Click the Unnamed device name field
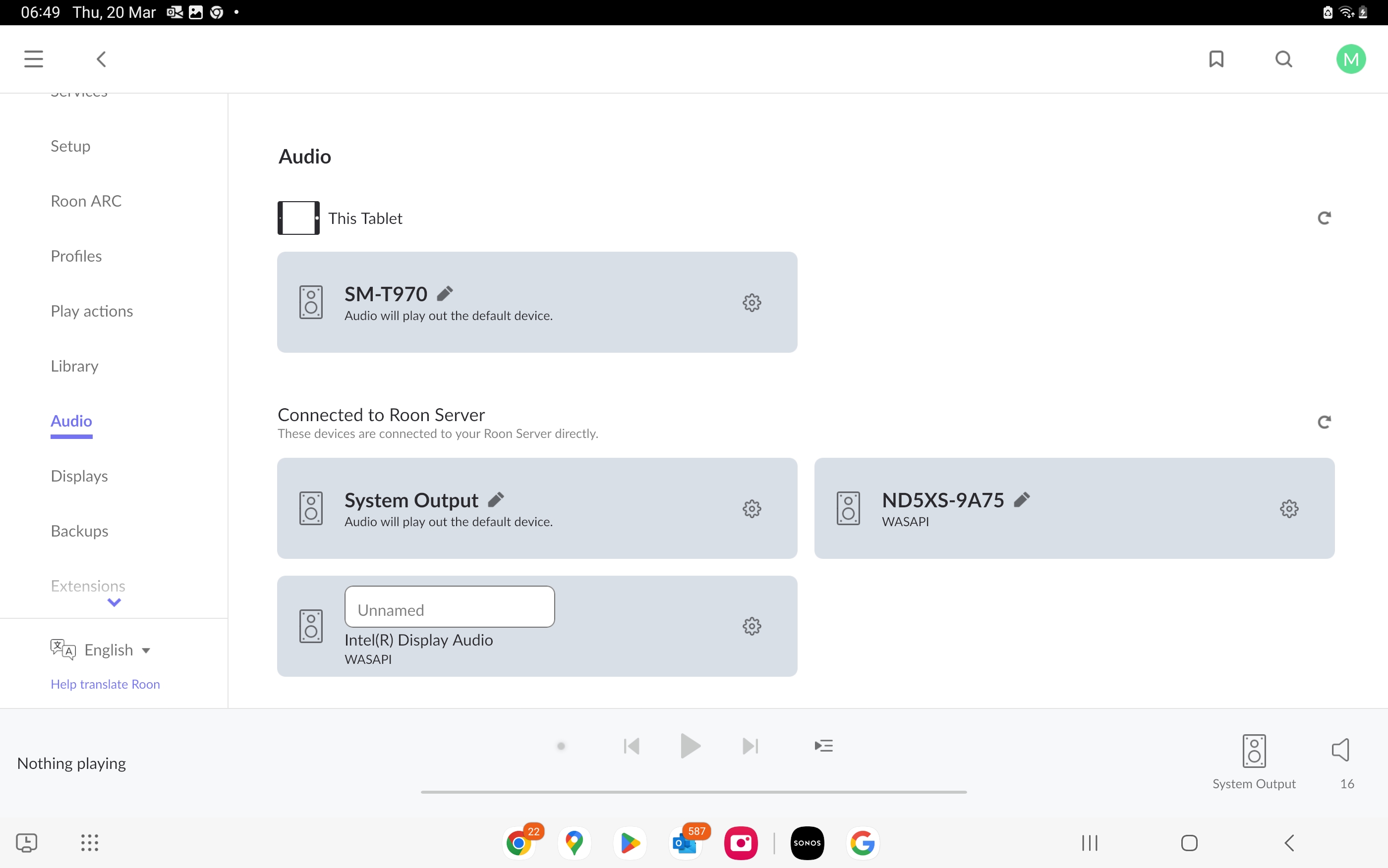 [x=449, y=607]
